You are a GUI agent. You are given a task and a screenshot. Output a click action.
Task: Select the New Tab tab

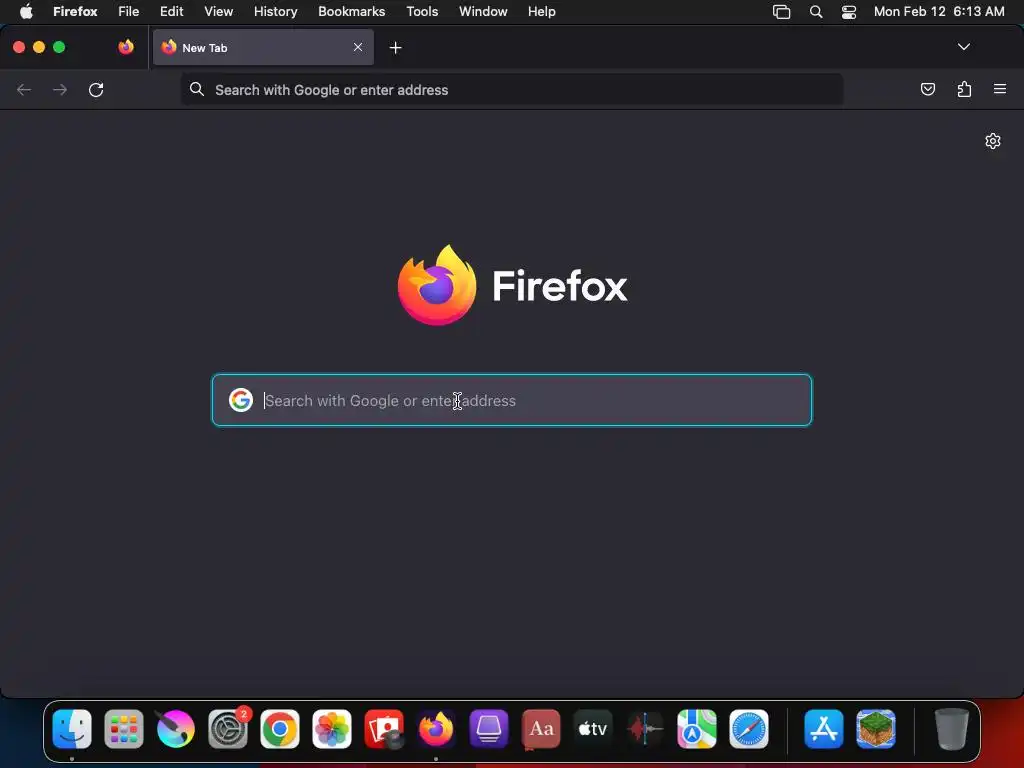(x=263, y=47)
